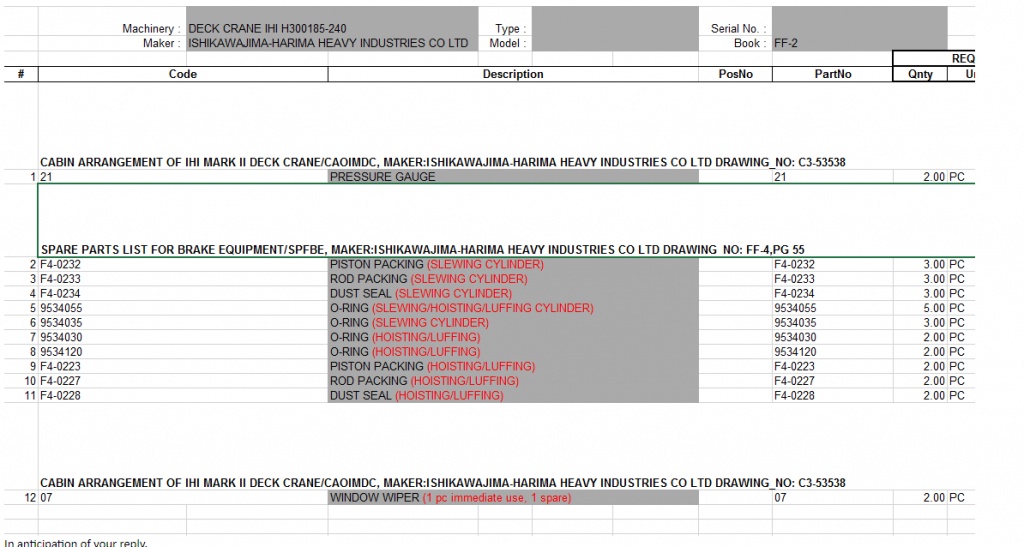Click the empty gray Serial No. field

coord(858,29)
